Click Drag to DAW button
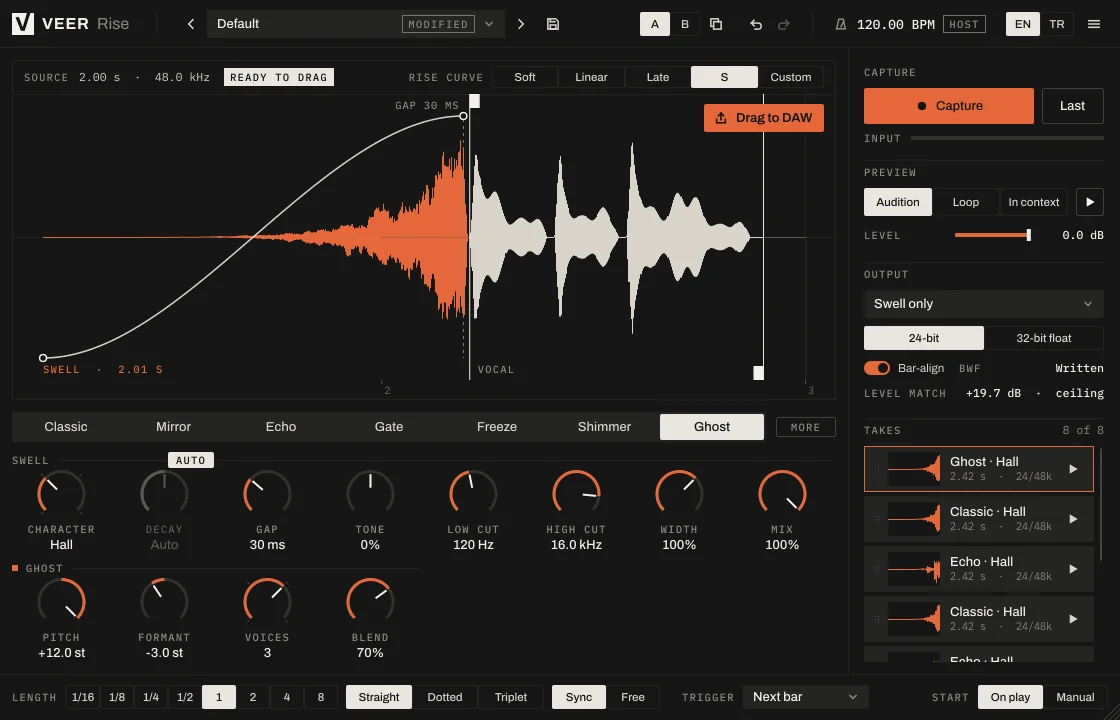Image resolution: width=1120 pixels, height=720 pixels. [x=764, y=118]
